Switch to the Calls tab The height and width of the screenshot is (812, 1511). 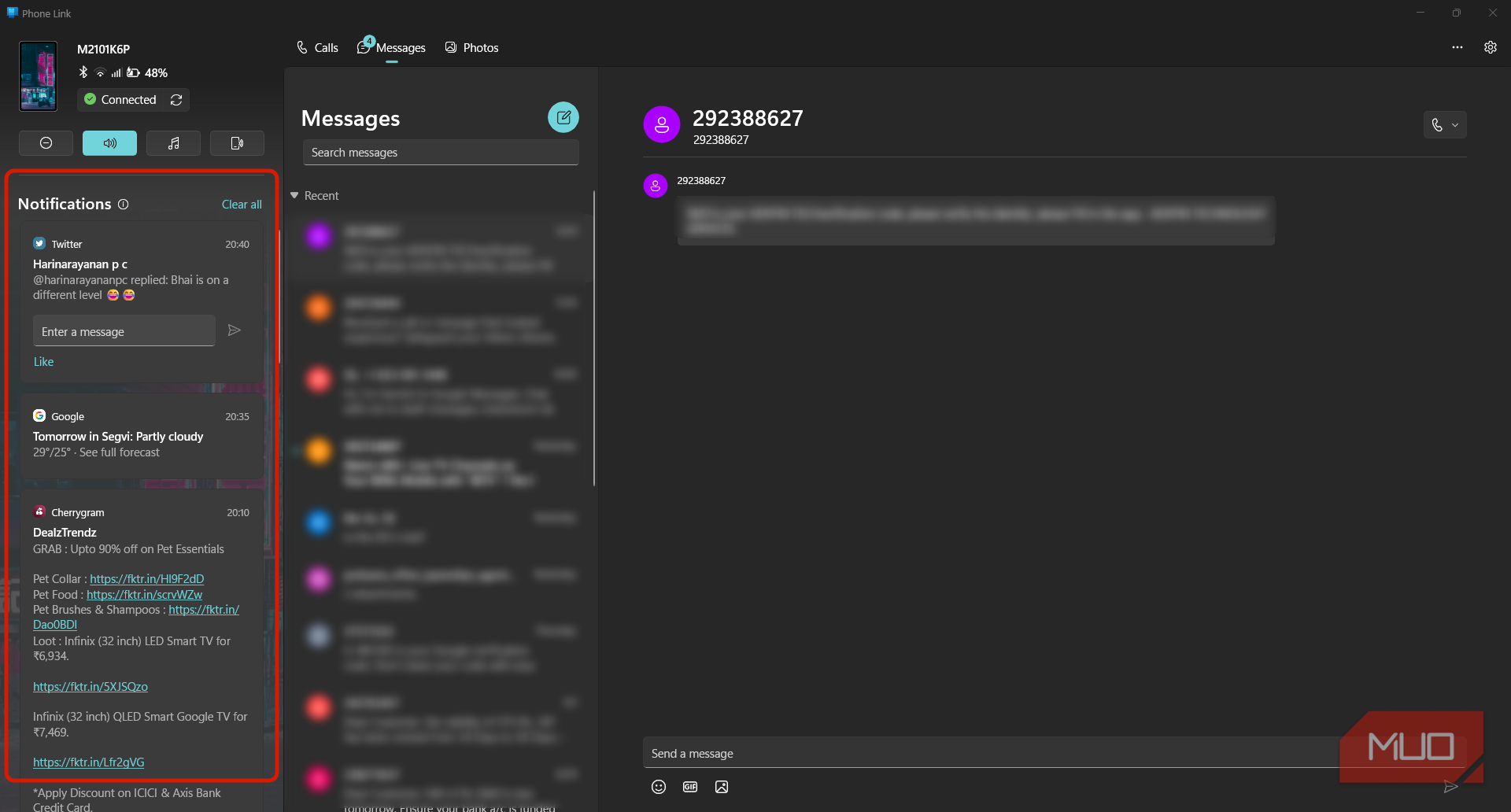pos(317,48)
